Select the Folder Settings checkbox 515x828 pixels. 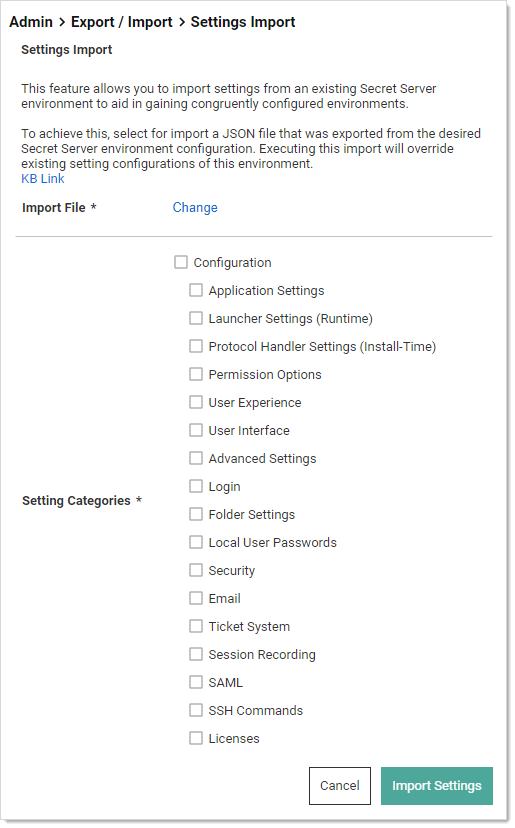(x=196, y=514)
